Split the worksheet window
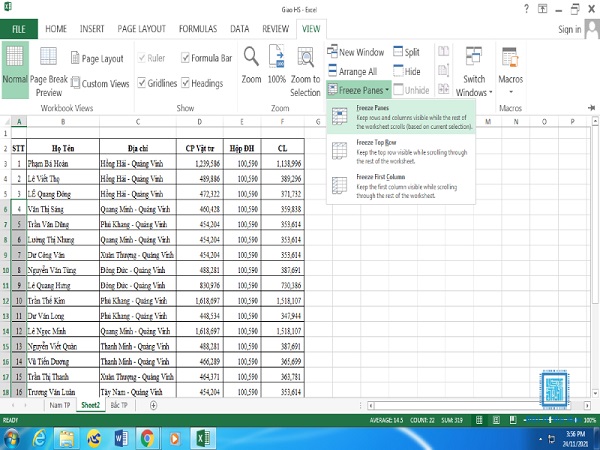This screenshot has width=600, height=450. (x=406, y=52)
